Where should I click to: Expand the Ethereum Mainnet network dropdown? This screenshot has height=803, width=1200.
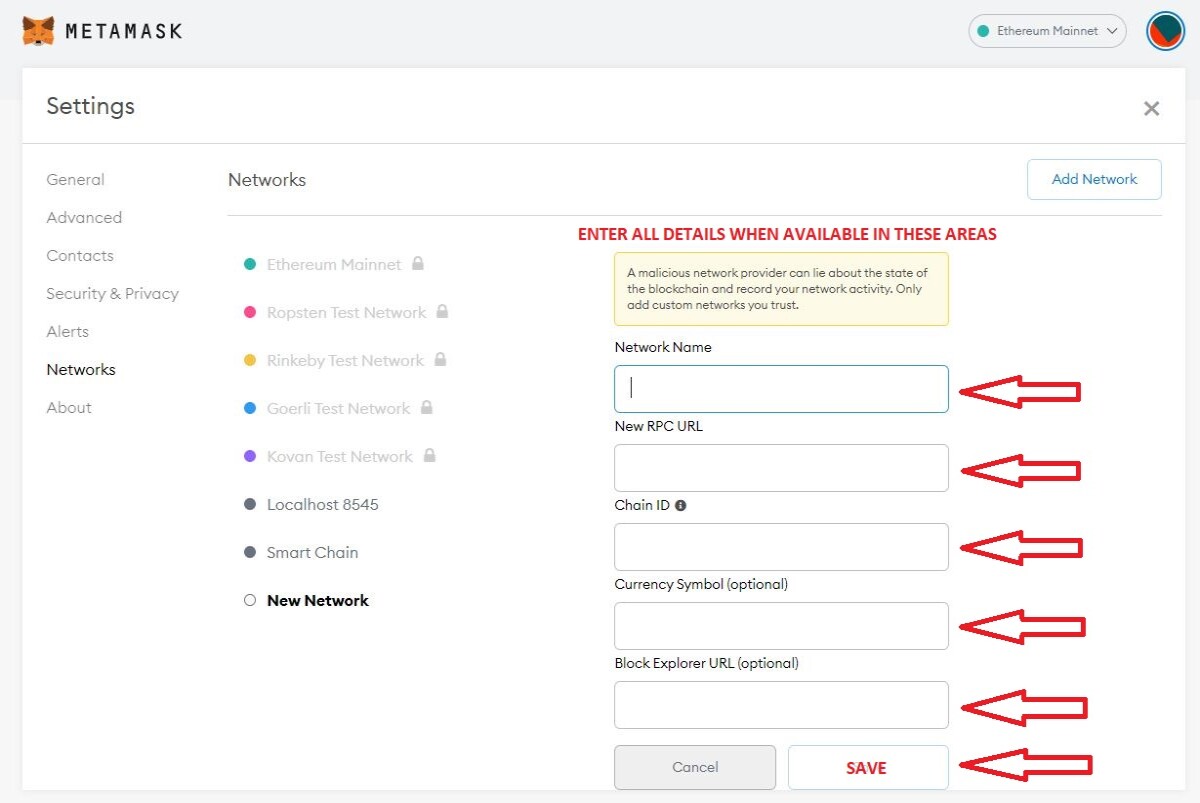point(1047,31)
